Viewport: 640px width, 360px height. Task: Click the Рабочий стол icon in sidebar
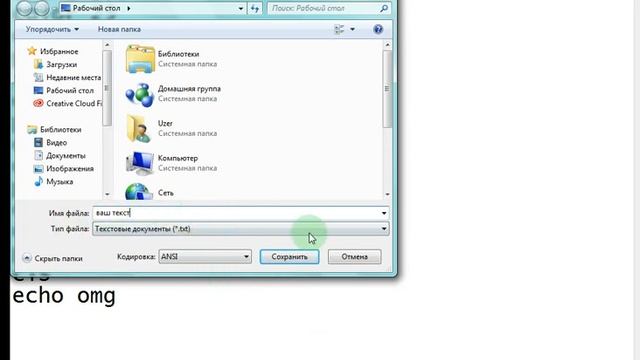point(38,91)
